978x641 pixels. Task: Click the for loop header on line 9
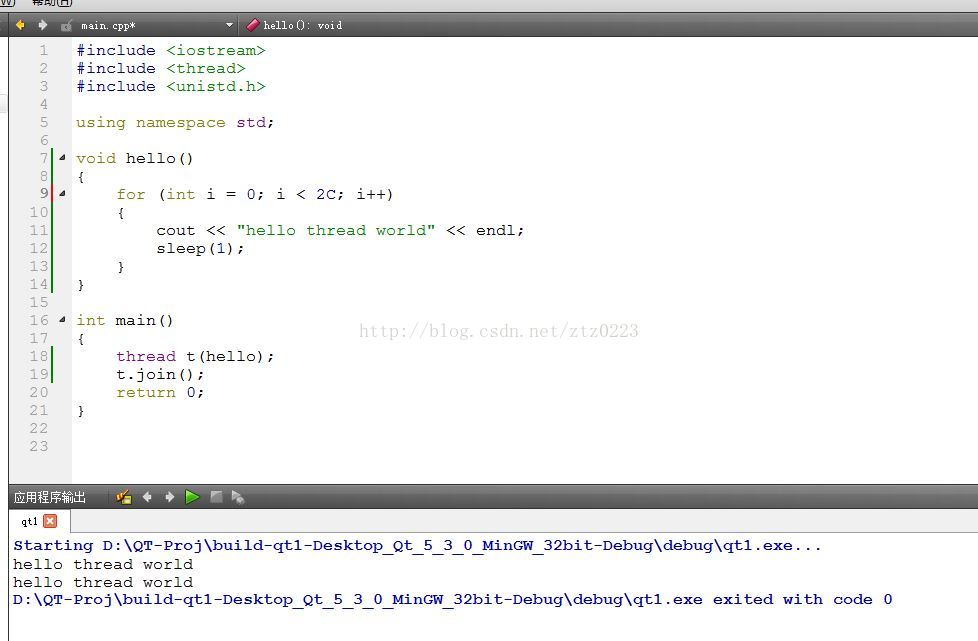tap(254, 194)
